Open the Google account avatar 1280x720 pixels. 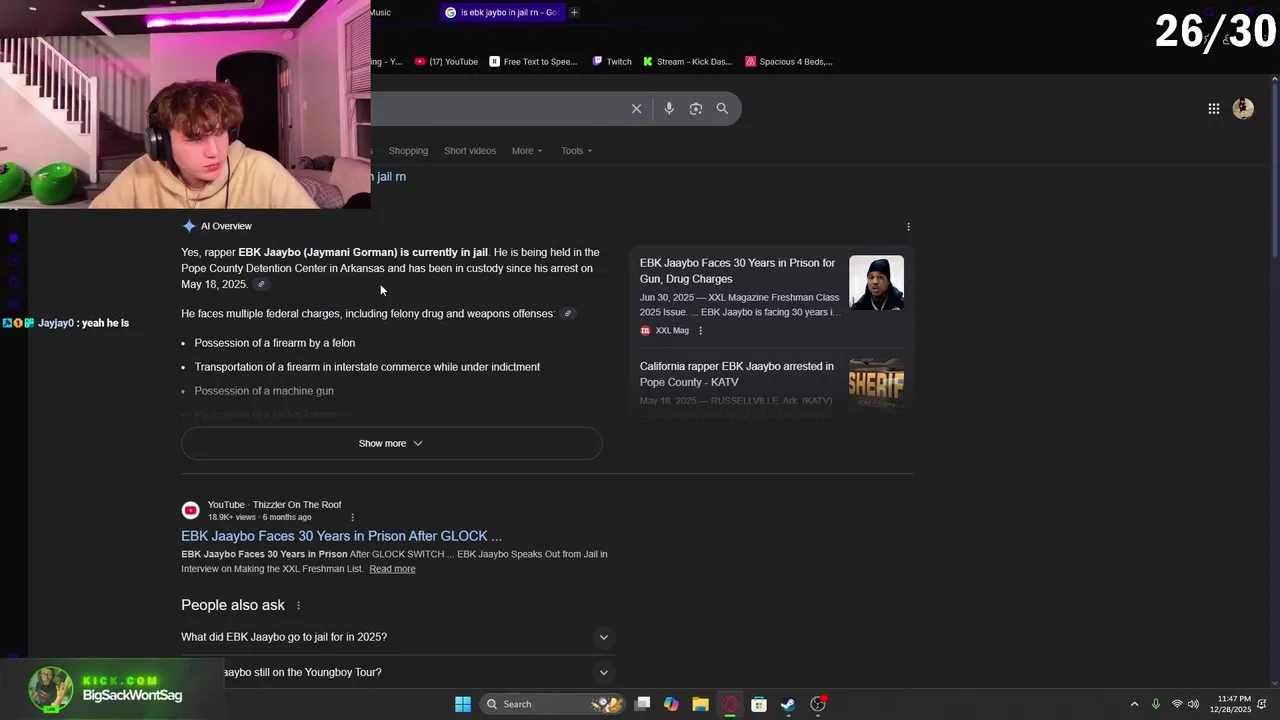pos(1243,109)
